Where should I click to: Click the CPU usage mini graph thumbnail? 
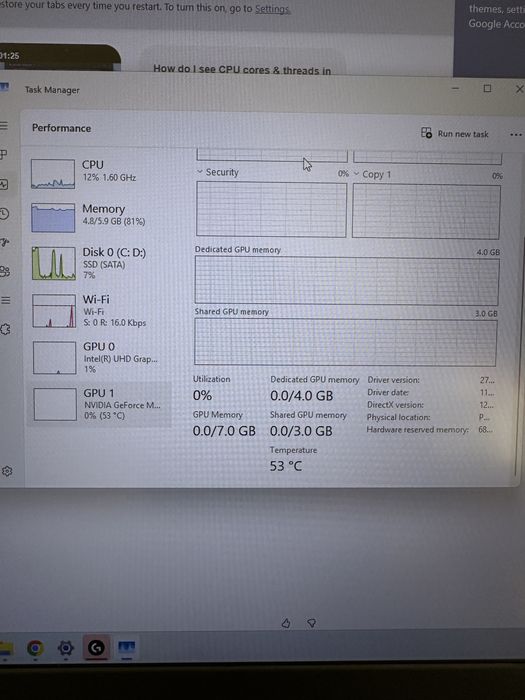[53, 174]
